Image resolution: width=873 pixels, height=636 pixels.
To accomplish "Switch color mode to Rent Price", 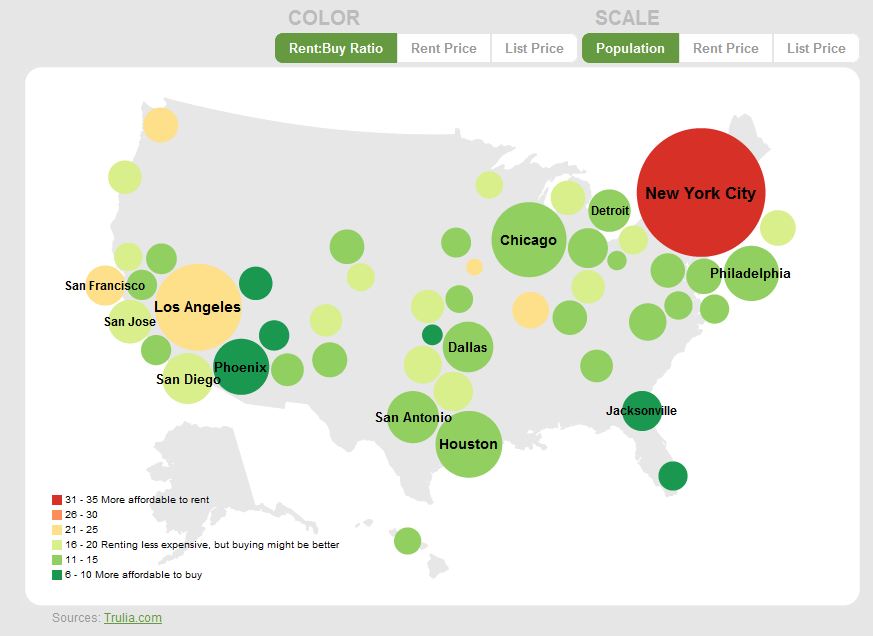I will tap(444, 48).
